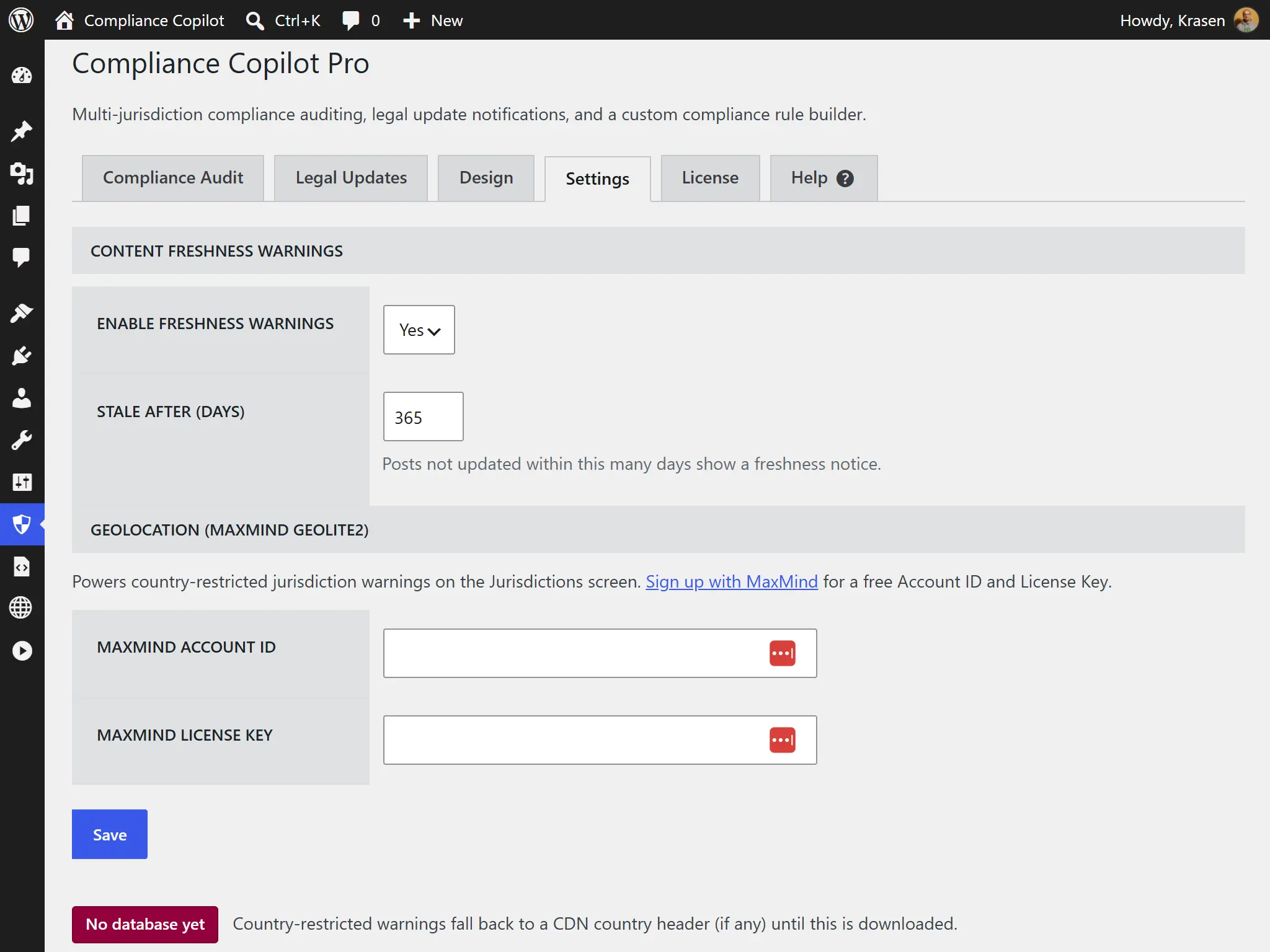
Task: Switch to the Design tab
Action: tap(486, 178)
